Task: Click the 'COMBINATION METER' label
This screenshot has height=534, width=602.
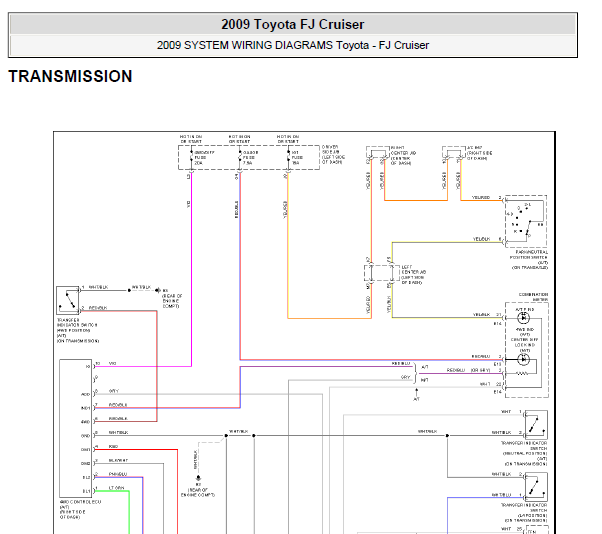Action: click(x=533, y=297)
